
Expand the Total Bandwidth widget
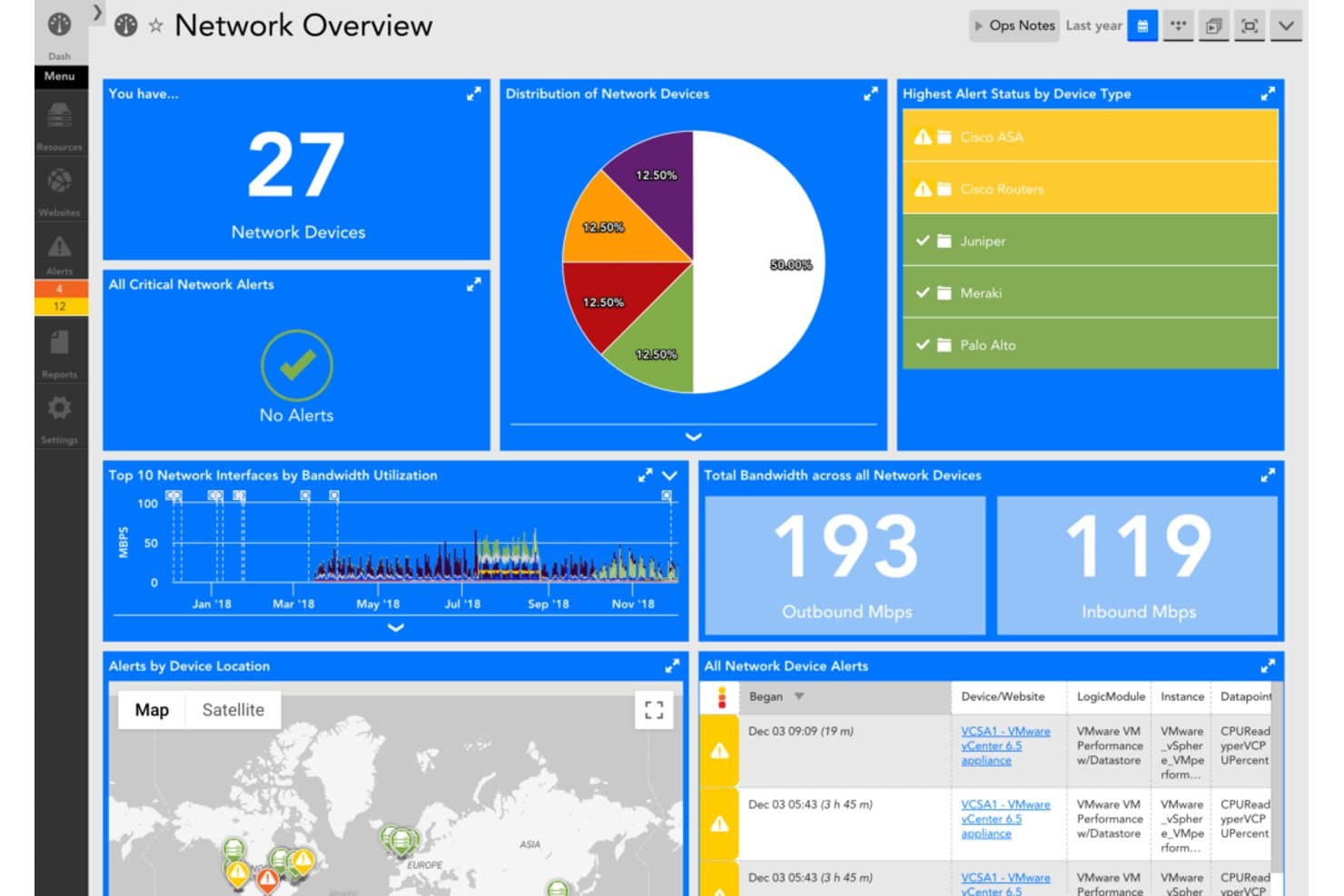pos(1268,475)
